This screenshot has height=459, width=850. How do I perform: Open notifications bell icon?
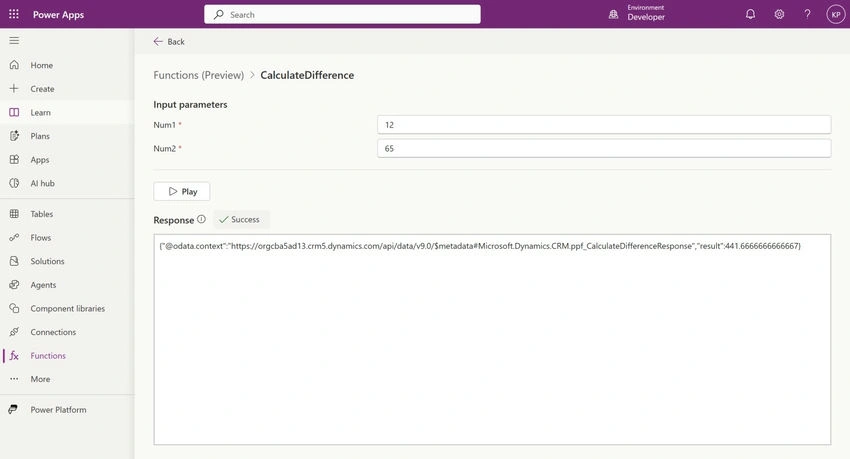coord(750,14)
